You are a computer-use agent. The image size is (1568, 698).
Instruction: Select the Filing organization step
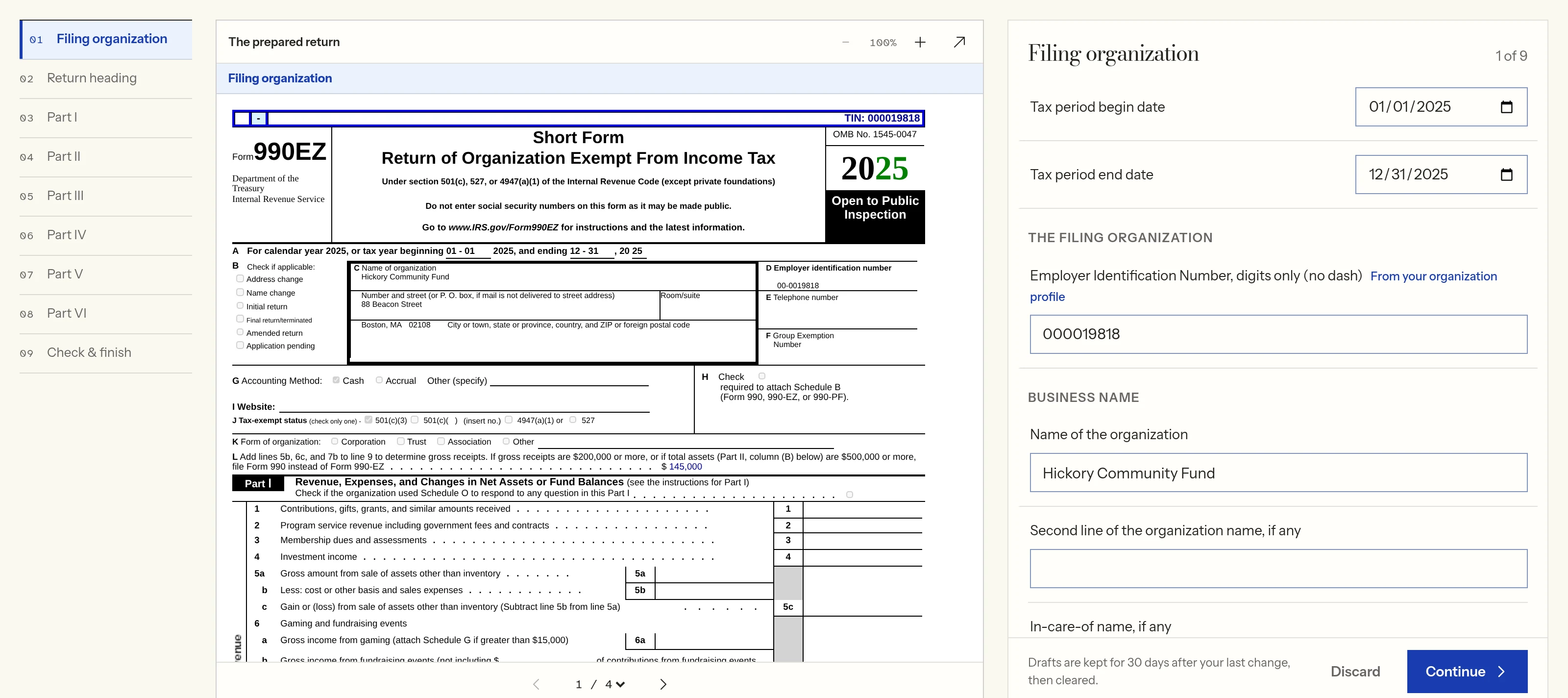click(x=106, y=39)
